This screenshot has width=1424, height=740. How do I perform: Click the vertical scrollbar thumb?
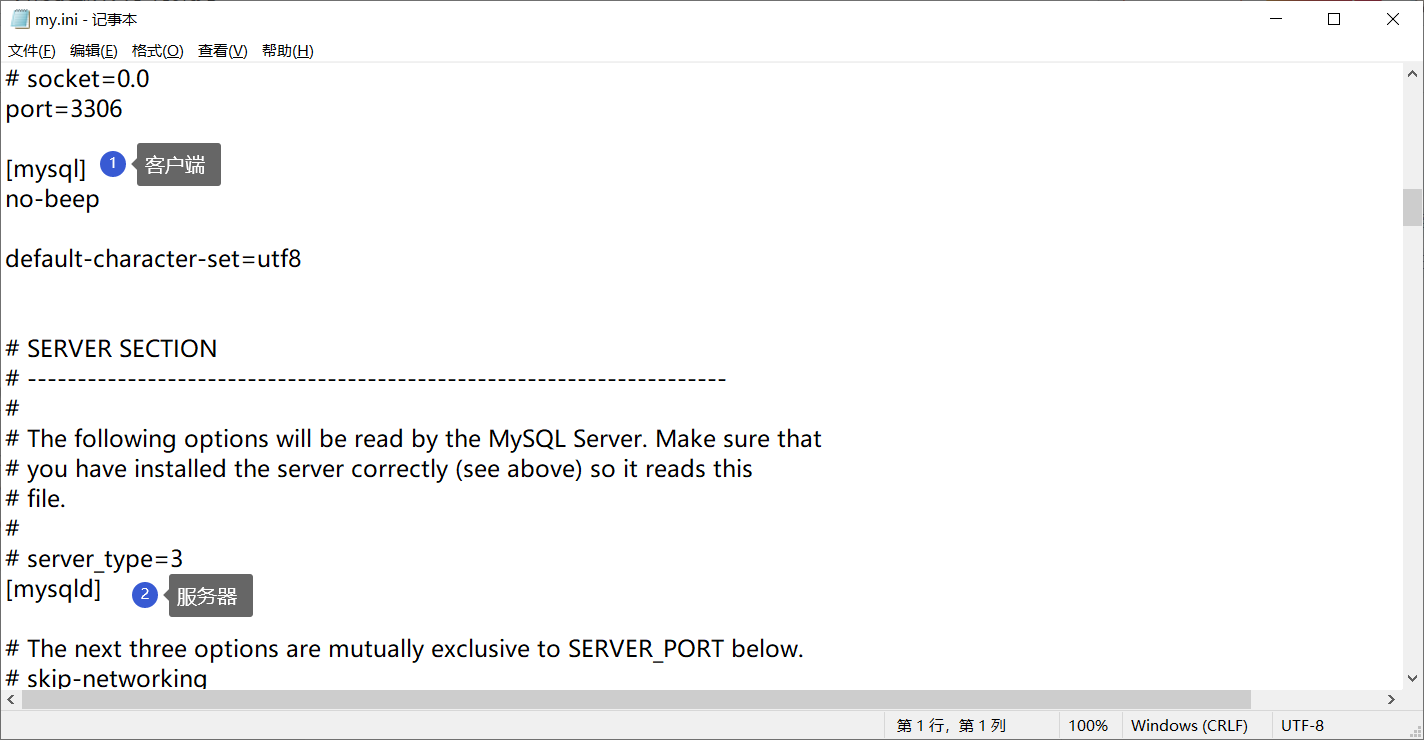[x=1413, y=208]
